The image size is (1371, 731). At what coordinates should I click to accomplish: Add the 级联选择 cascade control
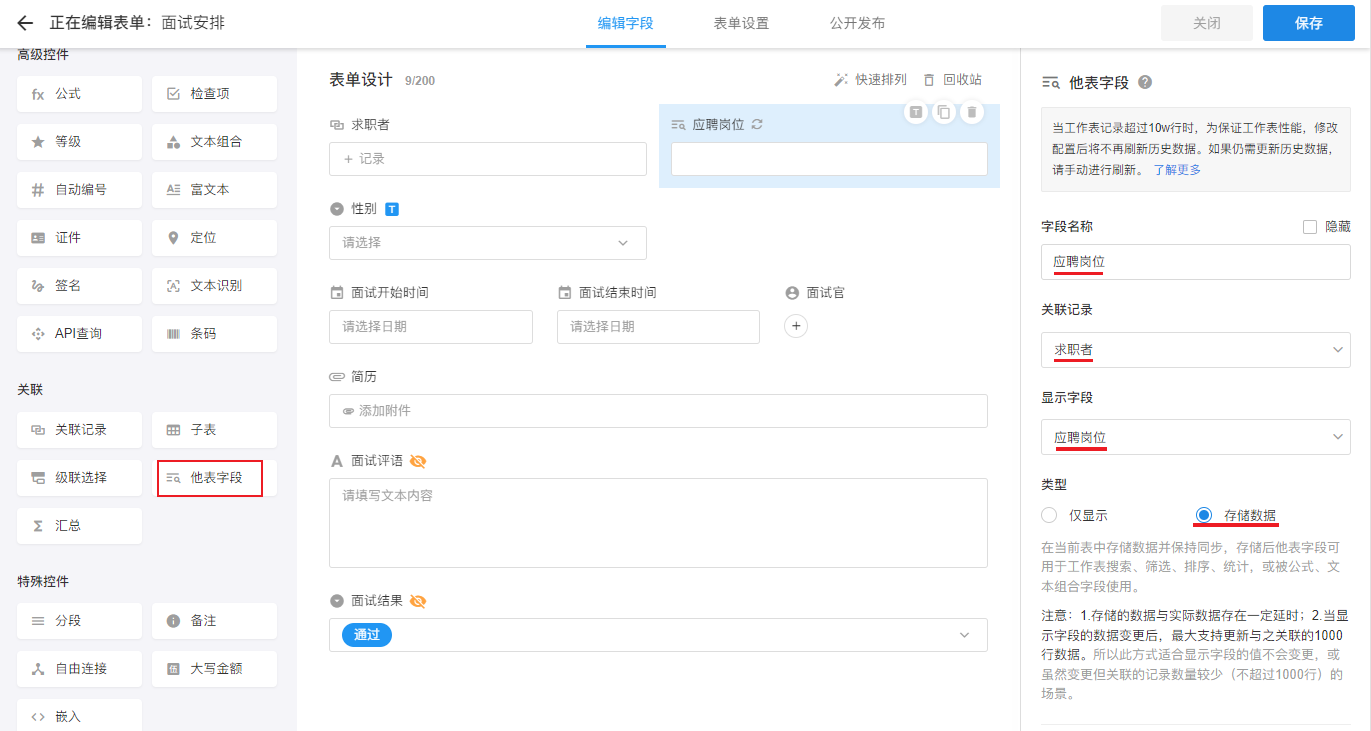[79, 478]
